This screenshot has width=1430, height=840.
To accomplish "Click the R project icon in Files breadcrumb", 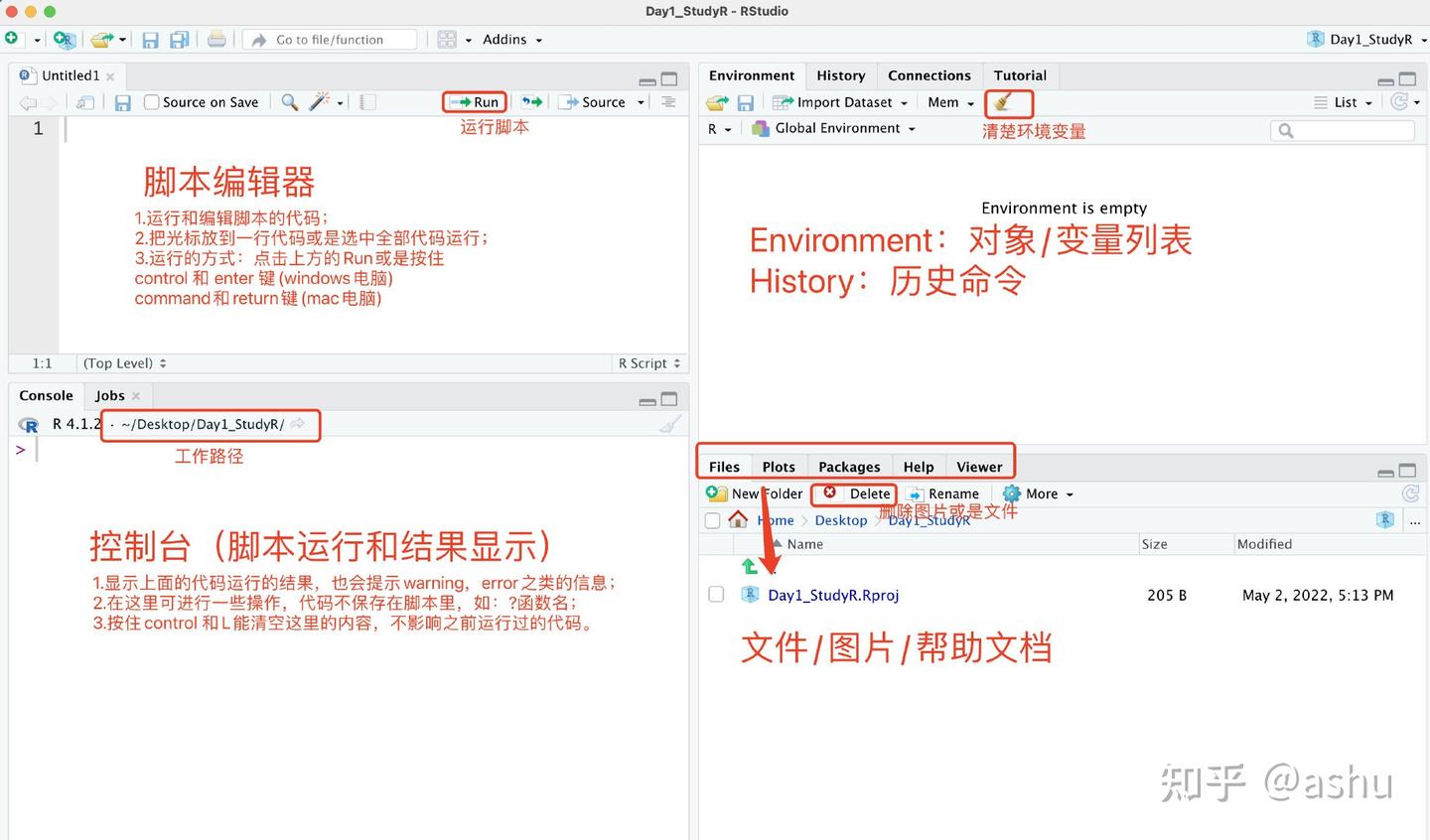I will click(1385, 519).
